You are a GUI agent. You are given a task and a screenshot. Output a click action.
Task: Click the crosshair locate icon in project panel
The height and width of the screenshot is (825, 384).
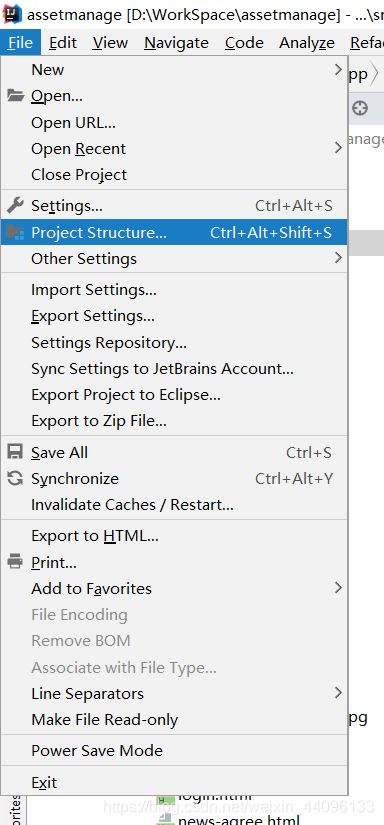360,109
